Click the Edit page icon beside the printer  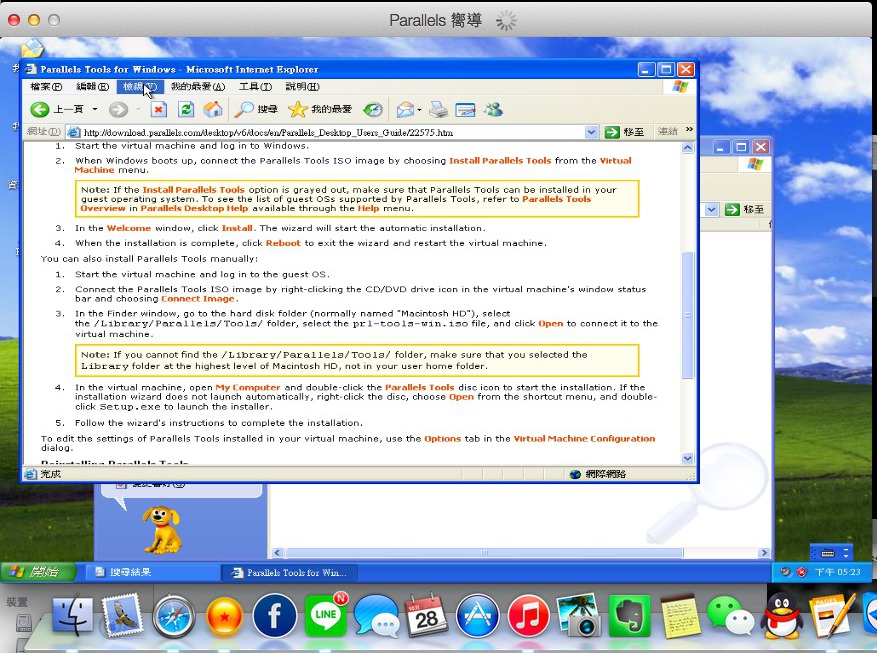[x=465, y=110]
